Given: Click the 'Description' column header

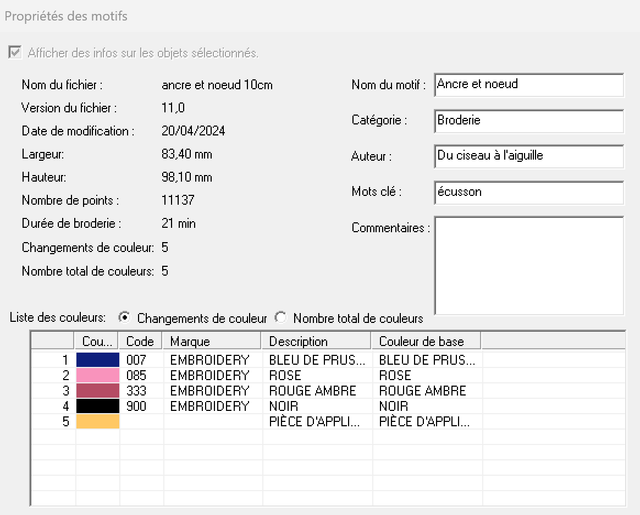Looking at the screenshot, I should [316, 341].
